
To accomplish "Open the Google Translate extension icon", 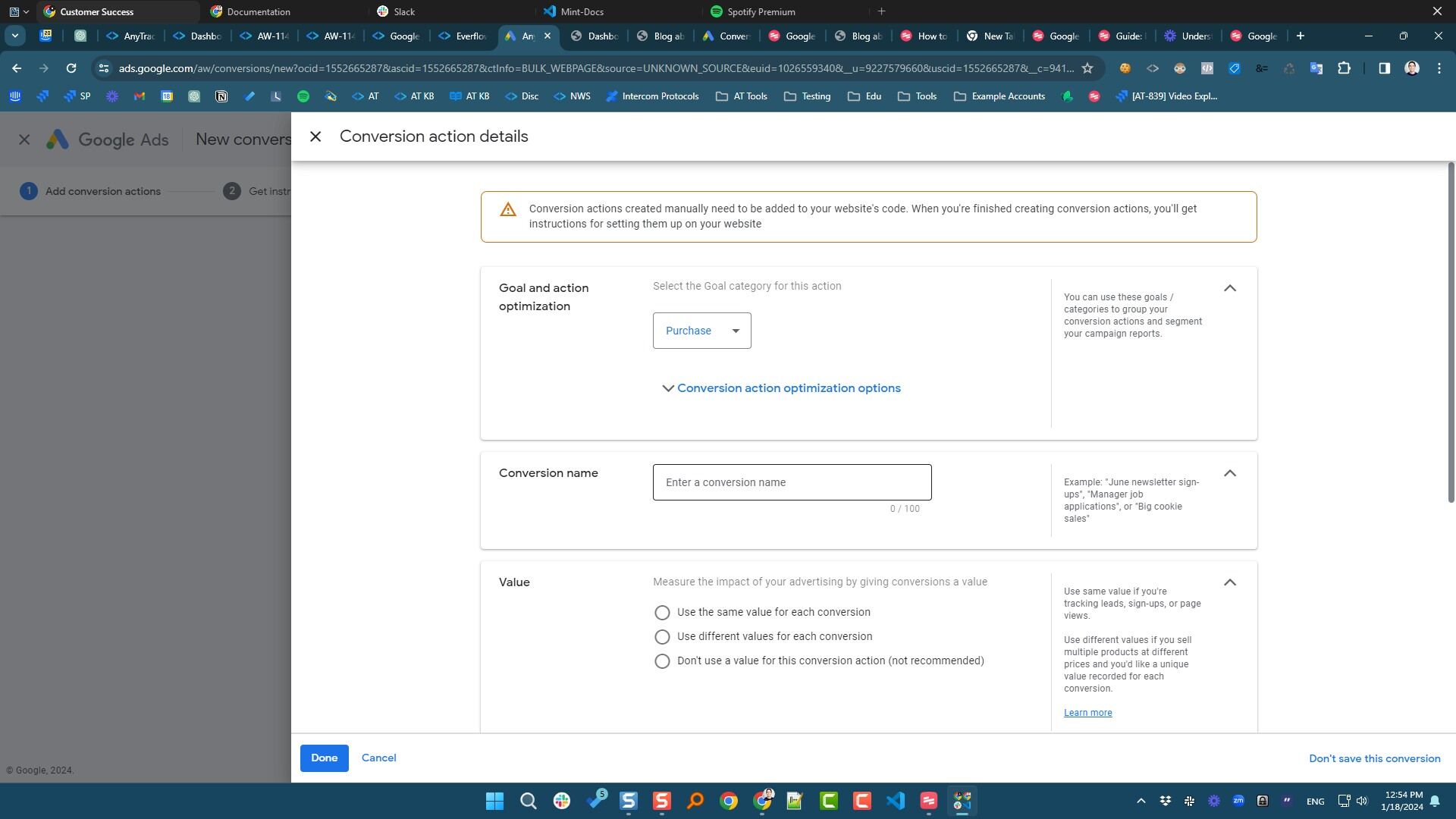I will click(x=1316, y=68).
